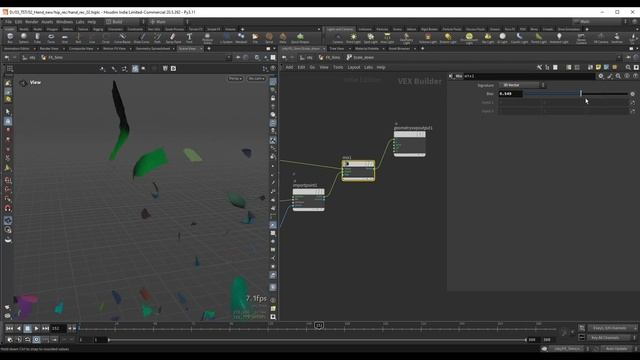Add a Spot Light from the shelf
Image resolution: width=640 pixels, height=360 pixels.
(x=371, y=38)
